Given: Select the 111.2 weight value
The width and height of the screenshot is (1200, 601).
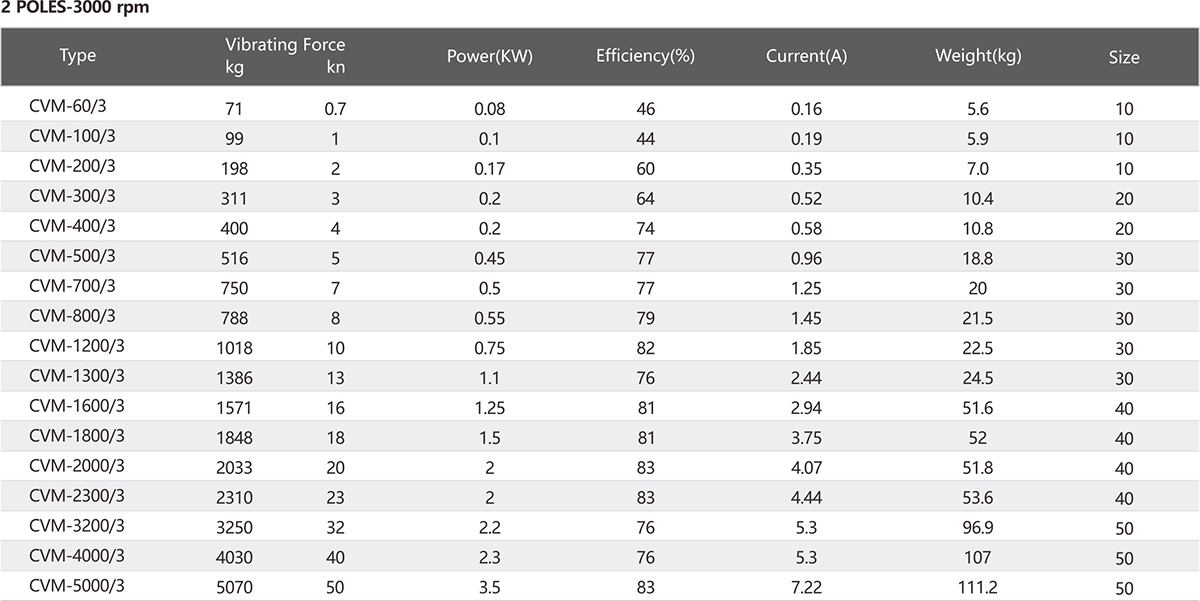Looking at the screenshot, I should (x=978, y=589).
